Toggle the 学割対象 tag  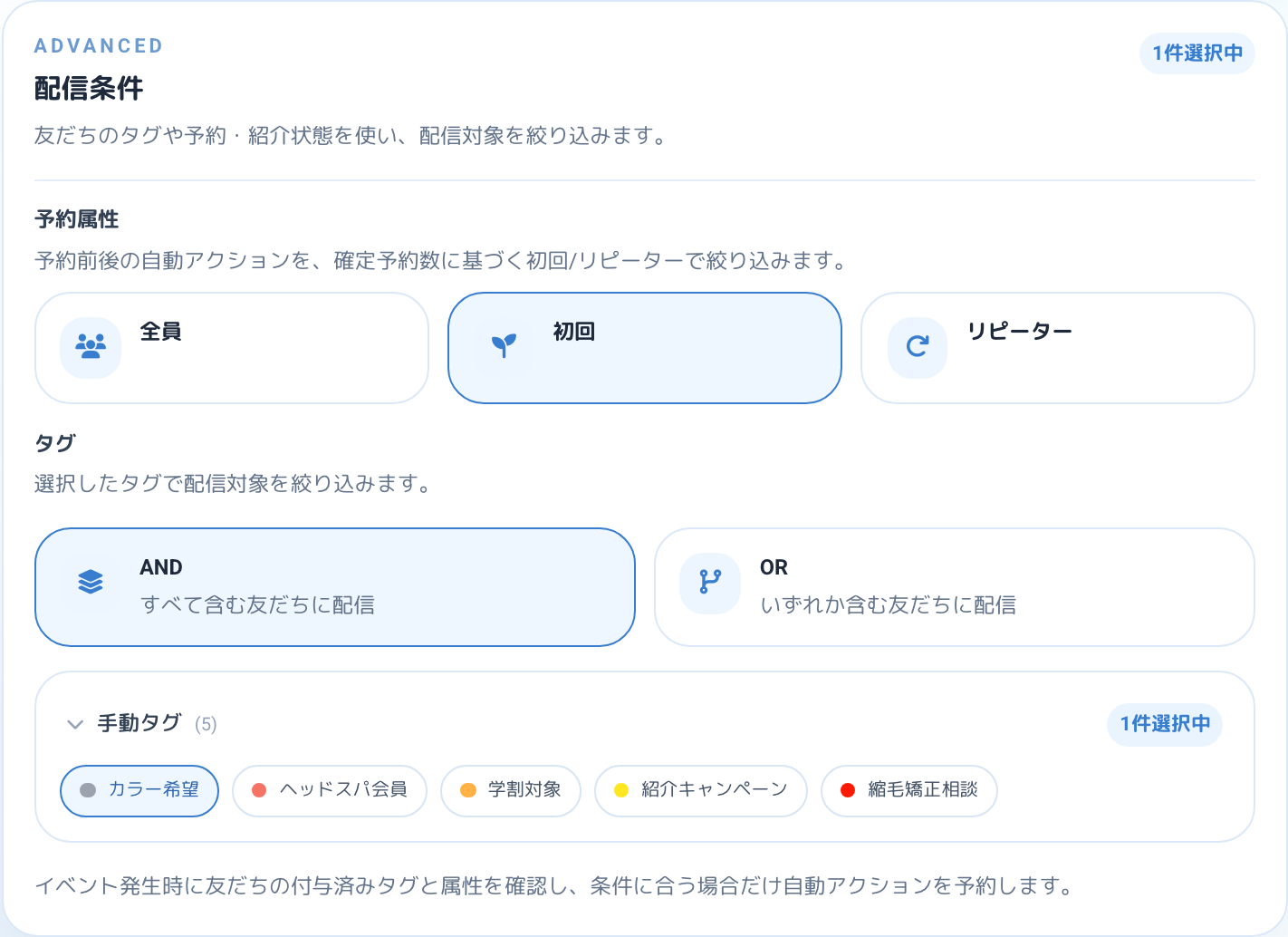(x=511, y=791)
